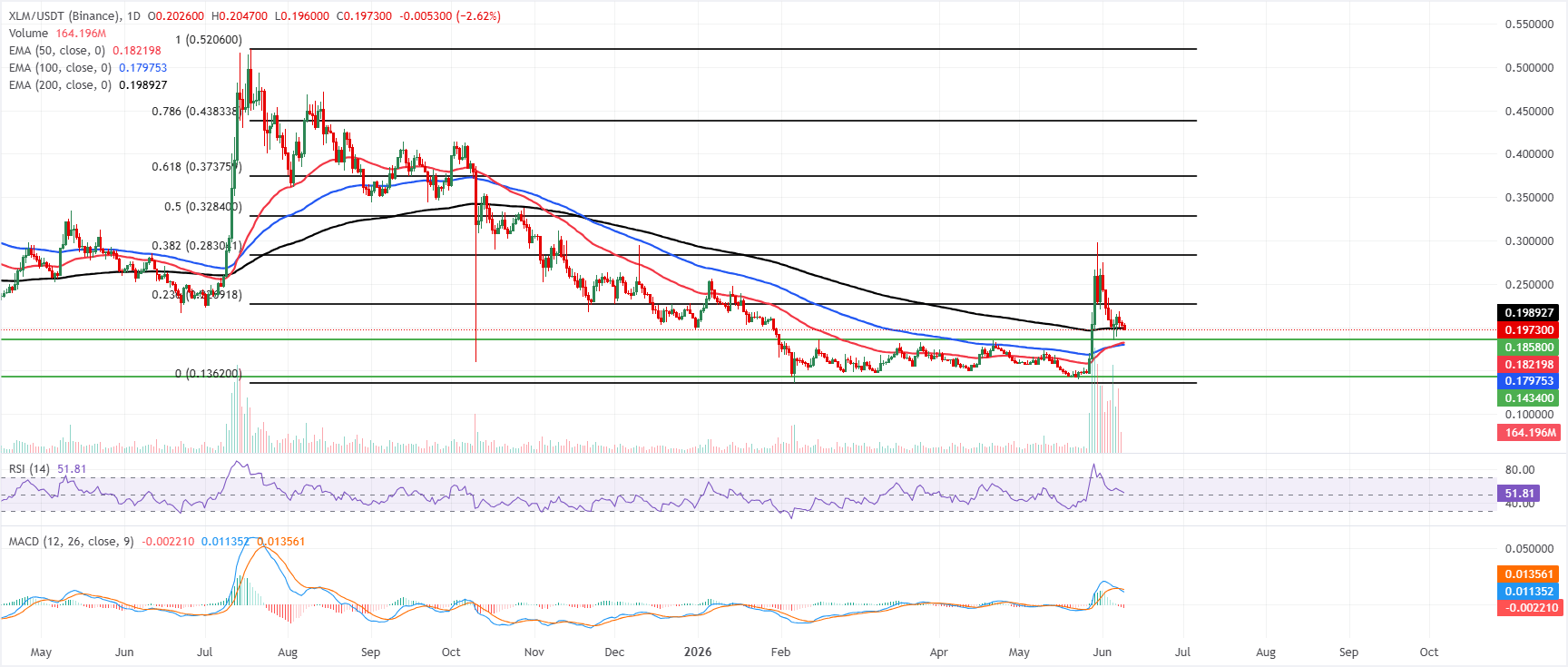This screenshot has width=1568, height=667.
Task: Click the Fibonacci level 1 (0.520600) label
Action: pyautogui.click(x=209, y=40)
